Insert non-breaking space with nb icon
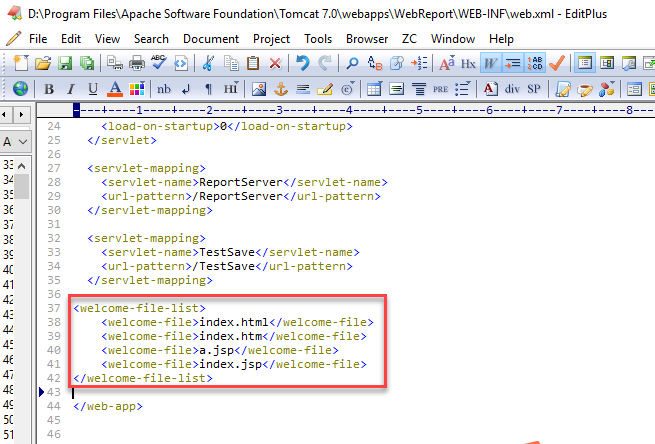This screenshot has width=655, height=444. click(164, 89)
